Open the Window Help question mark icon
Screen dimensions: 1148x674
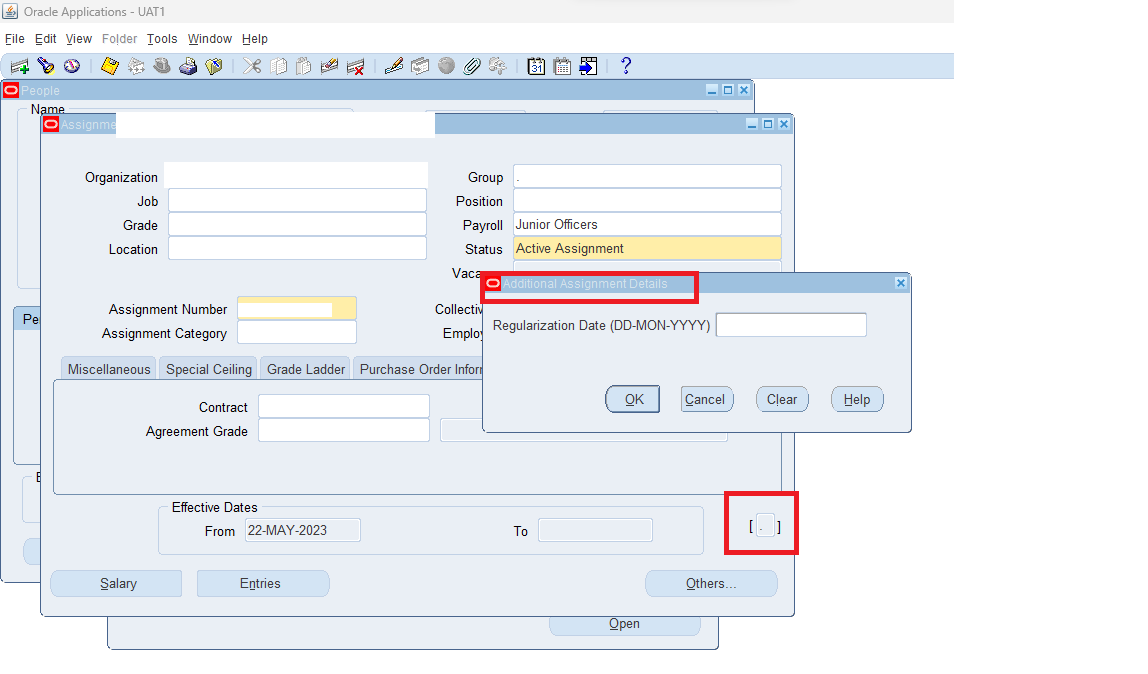[624, 66]
